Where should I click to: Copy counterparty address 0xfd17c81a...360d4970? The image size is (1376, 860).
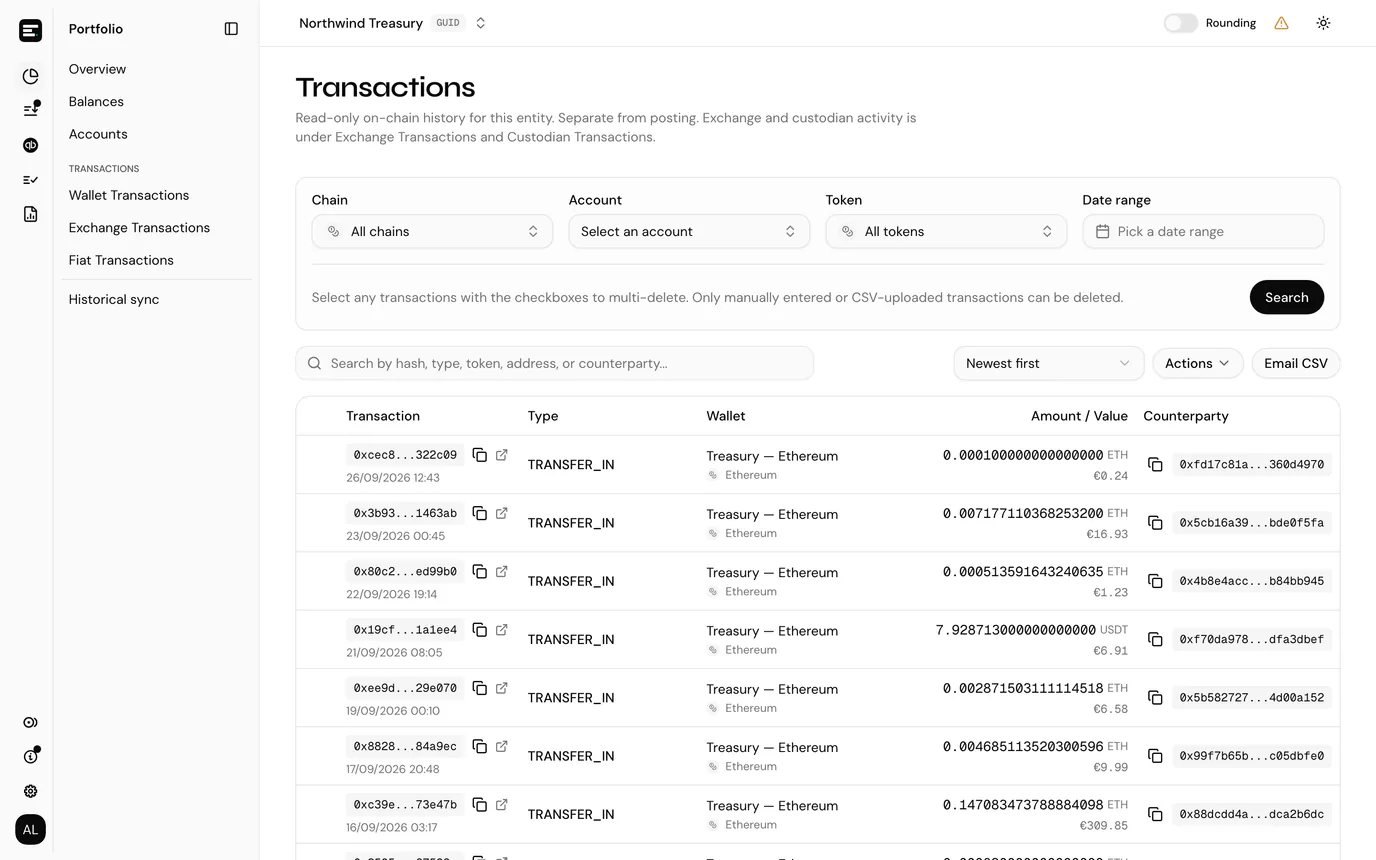(1155, 465)
